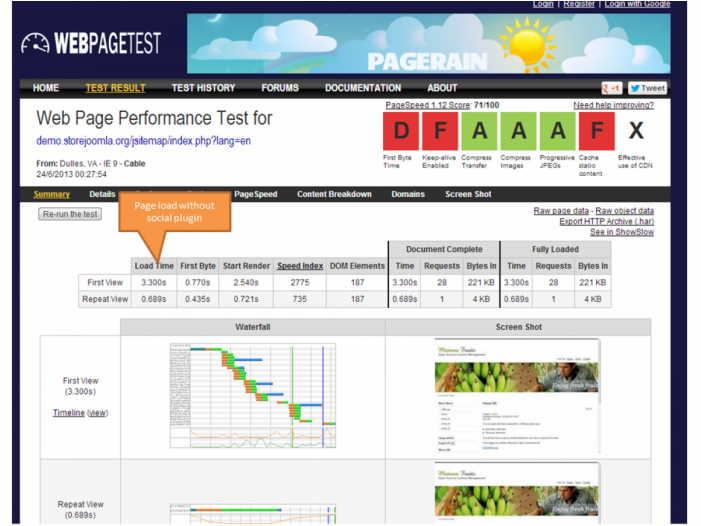The height and width of the screenshot is (526, 701).
Task: Click the WebPageTest logo
Action: pyautogui.click(x=91, y=44)
